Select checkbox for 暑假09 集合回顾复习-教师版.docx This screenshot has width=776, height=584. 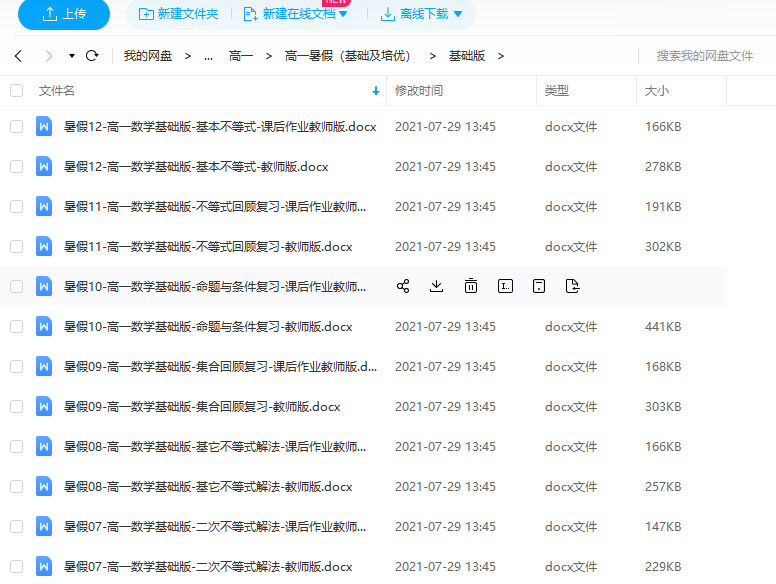16,407
